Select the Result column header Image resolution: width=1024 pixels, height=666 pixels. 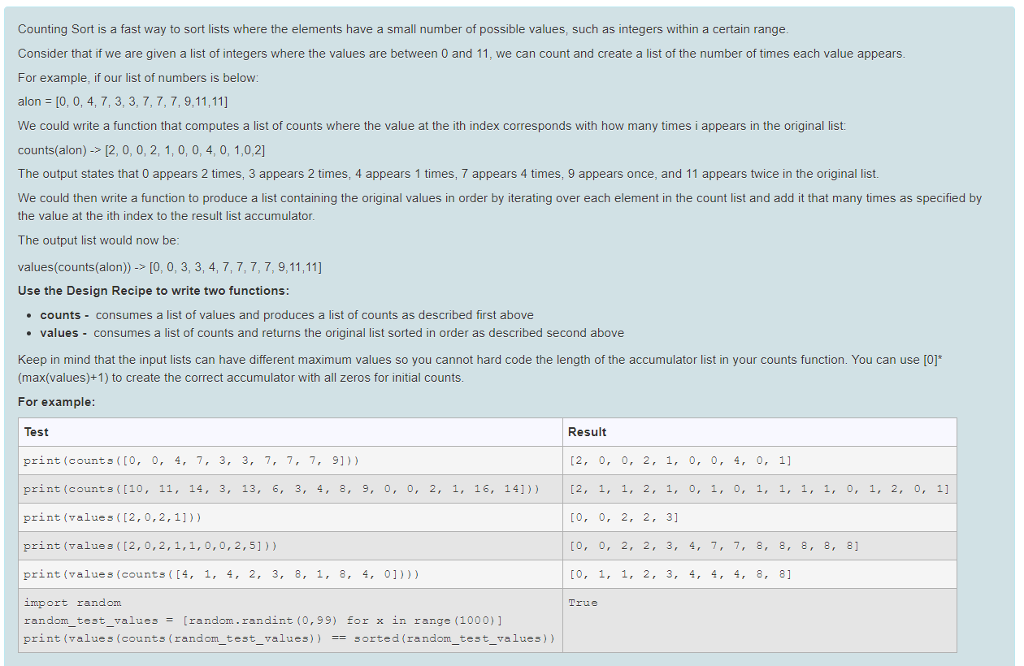tap(585, 431)
